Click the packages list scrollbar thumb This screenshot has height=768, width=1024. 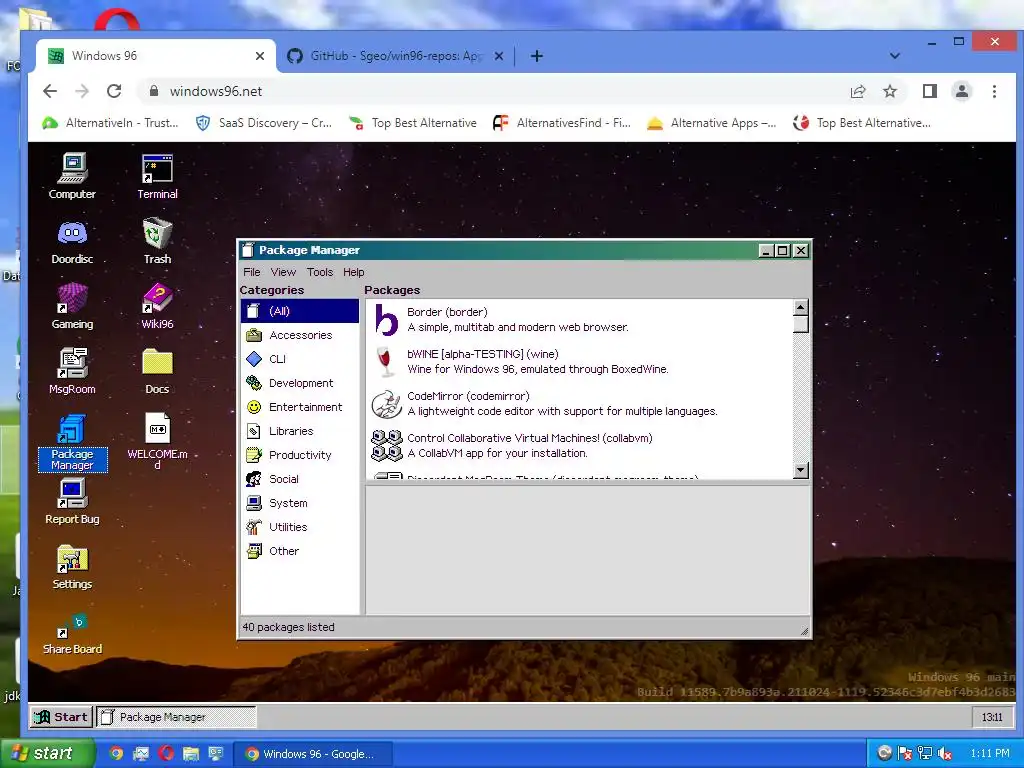click(801, 325)
